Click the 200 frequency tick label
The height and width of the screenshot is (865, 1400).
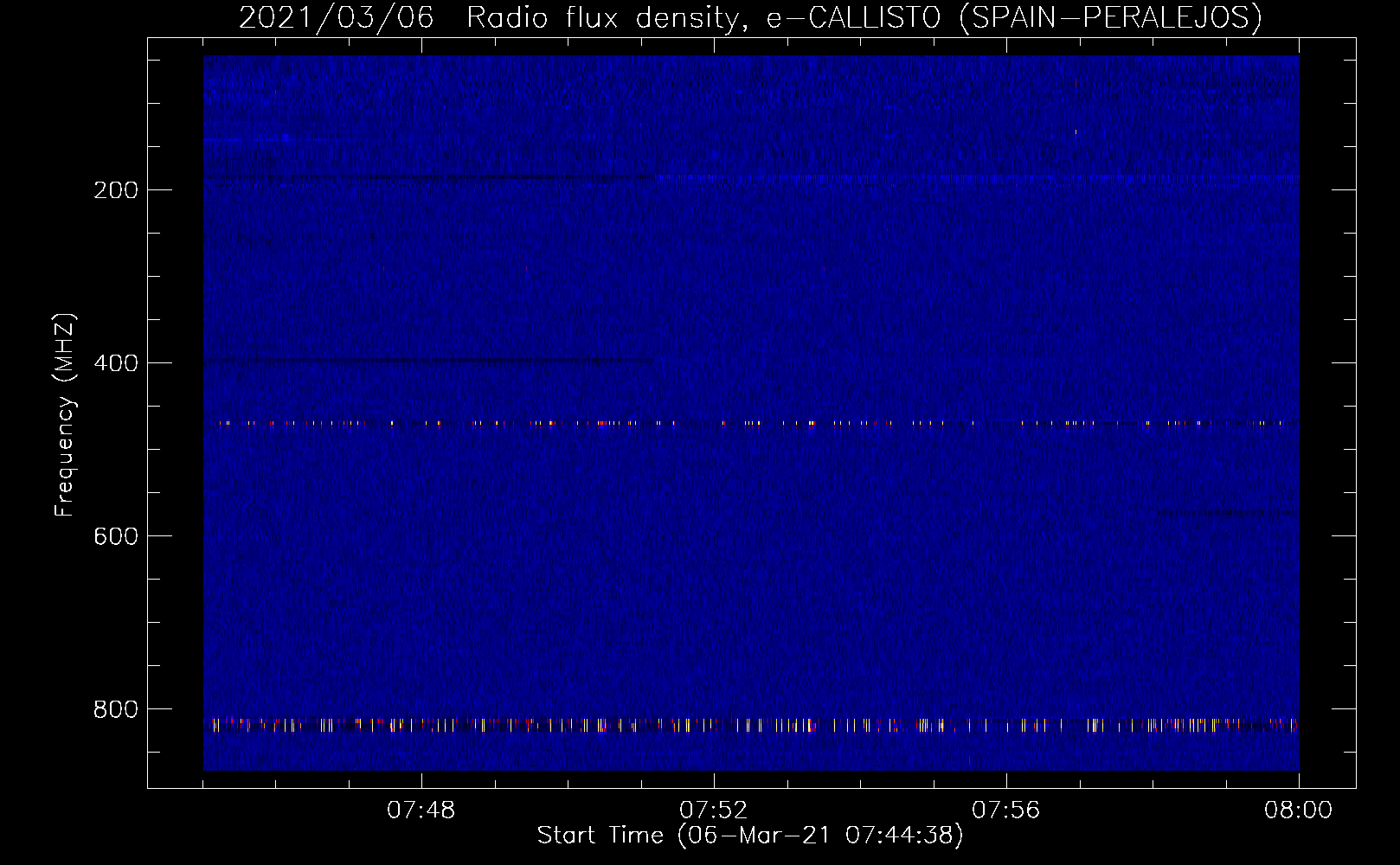(116, 190)
